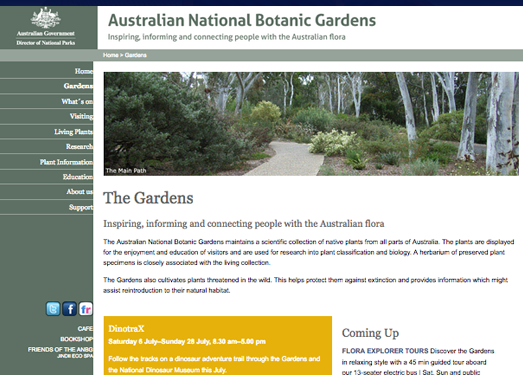523x375 pixels.
Task: Click 'The Main Path' photo caption
Action: pyautogui.click(x=126, y=170)
